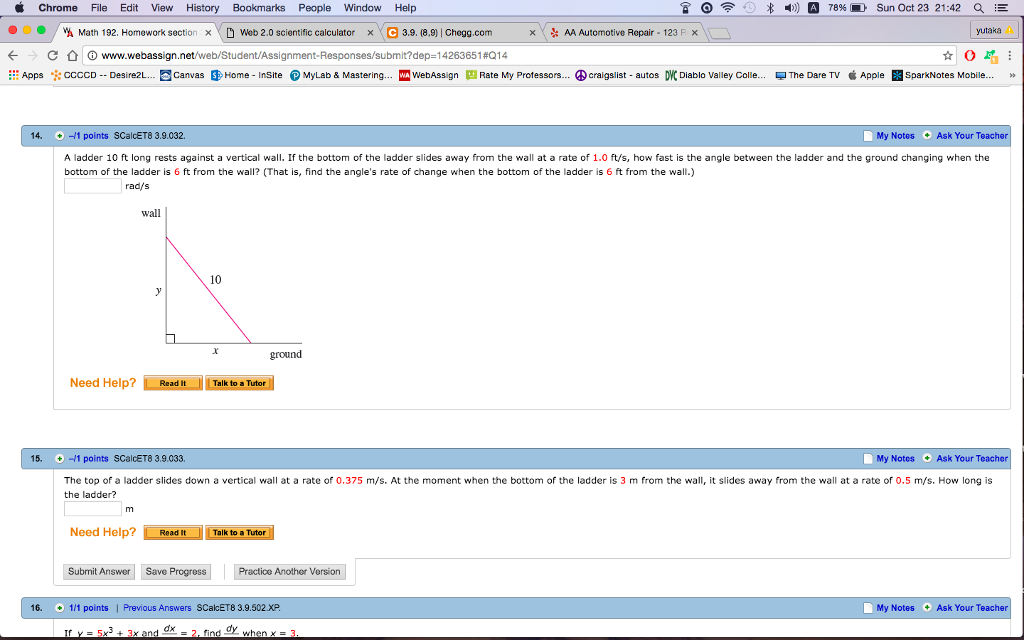Click the rad/s answer field
The image size is (1024, 640).
click(x=93, y=185)
